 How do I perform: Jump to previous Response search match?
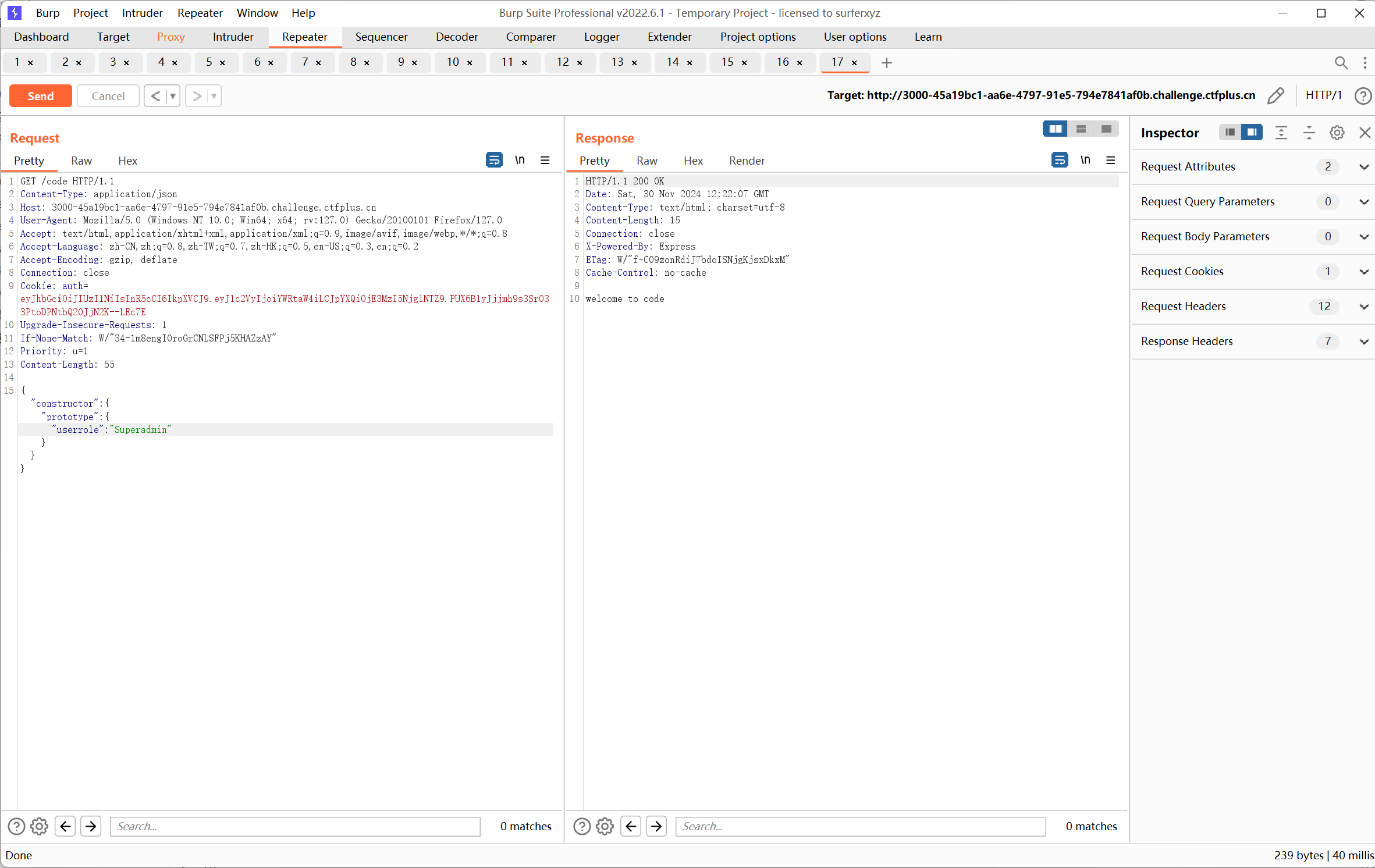coord(631,826)
